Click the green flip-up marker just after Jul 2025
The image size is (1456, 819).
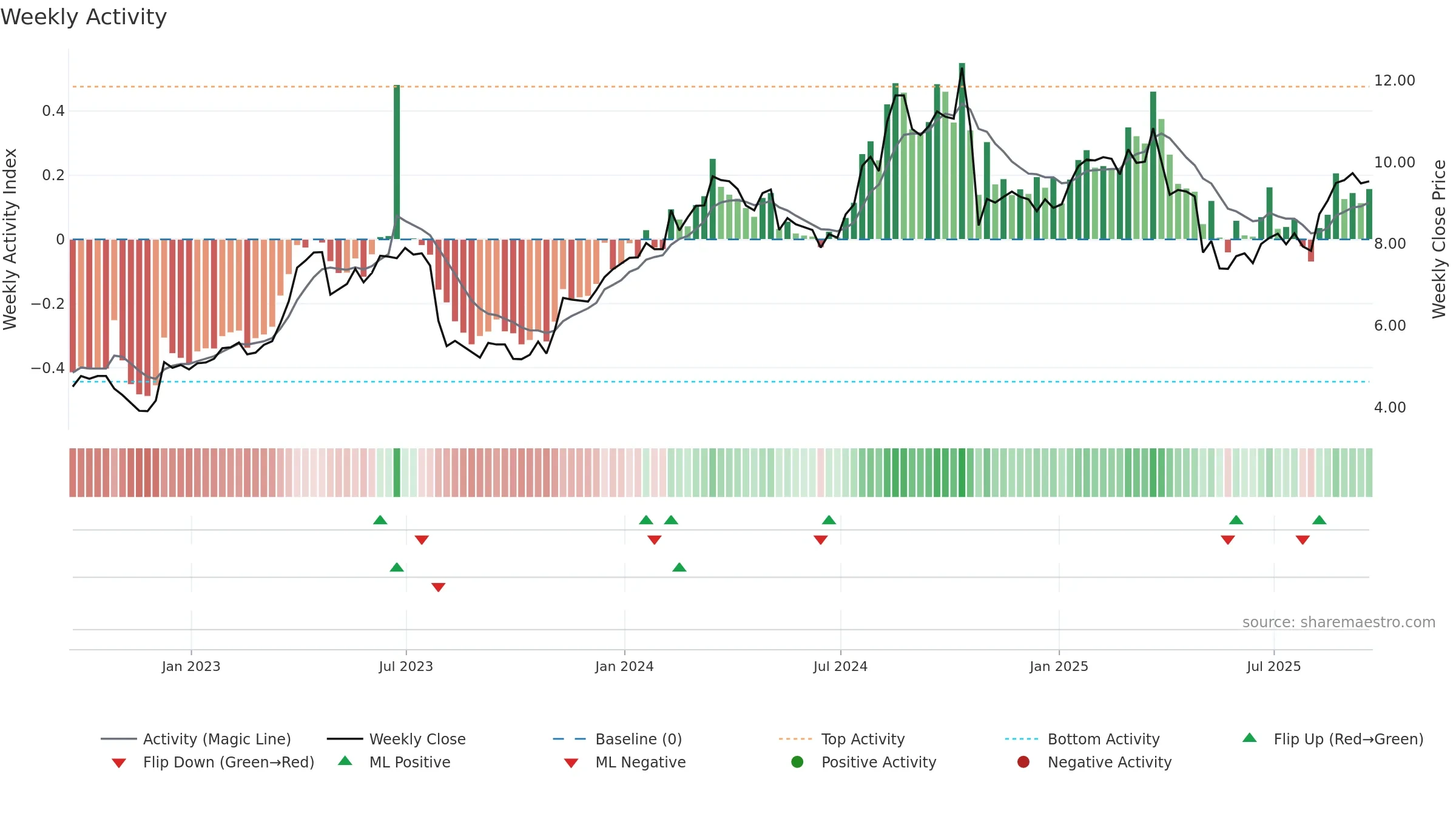pos(1319,520)
